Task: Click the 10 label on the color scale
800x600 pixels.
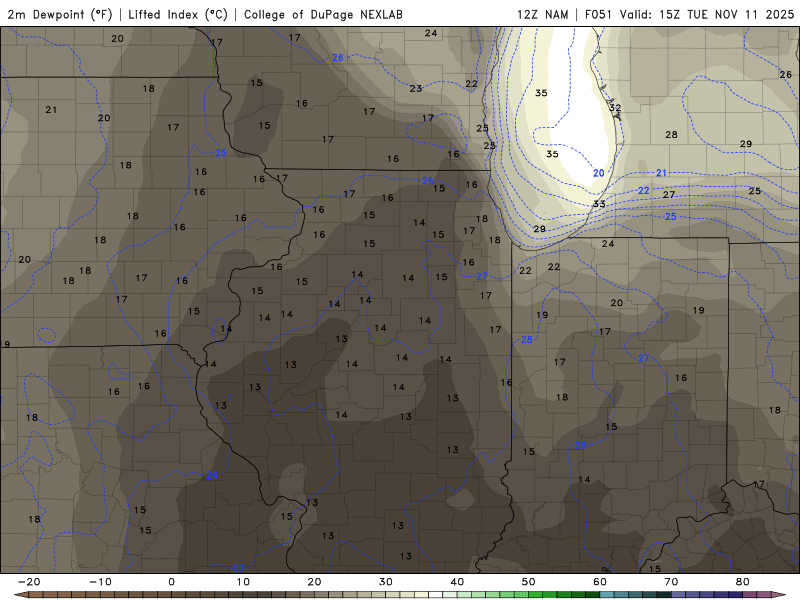Action: click(x=243, y=582)
